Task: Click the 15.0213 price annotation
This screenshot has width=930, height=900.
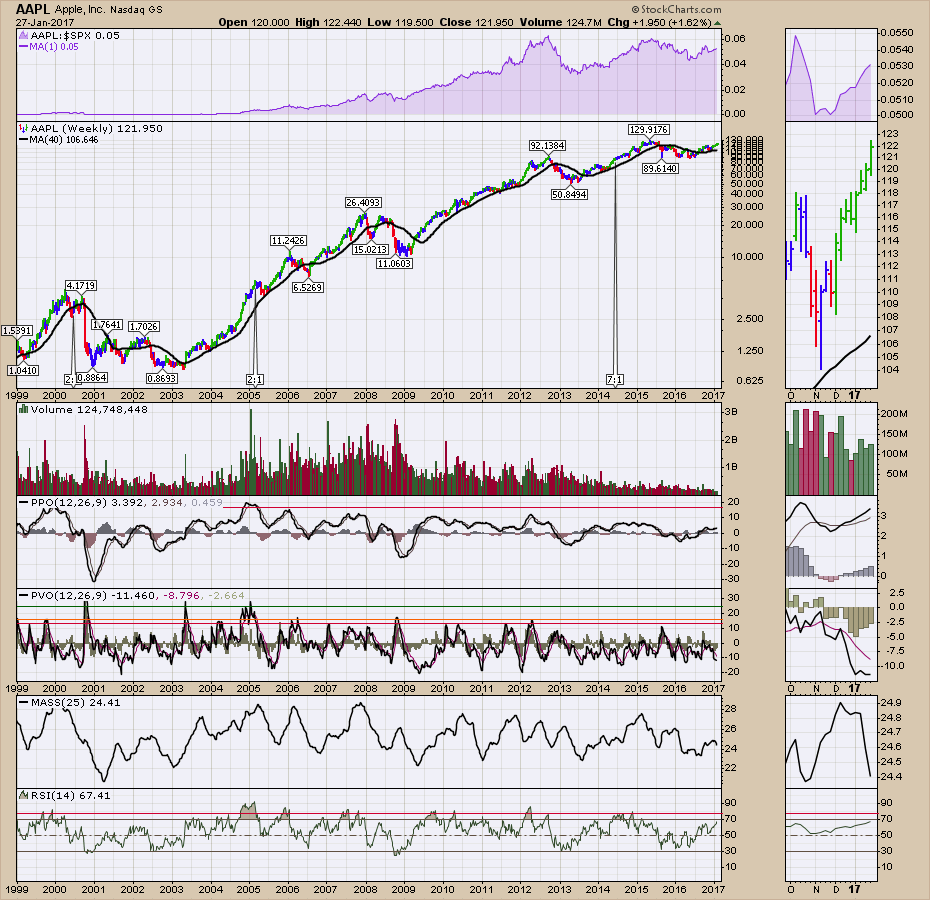Action: coord(371,249)
